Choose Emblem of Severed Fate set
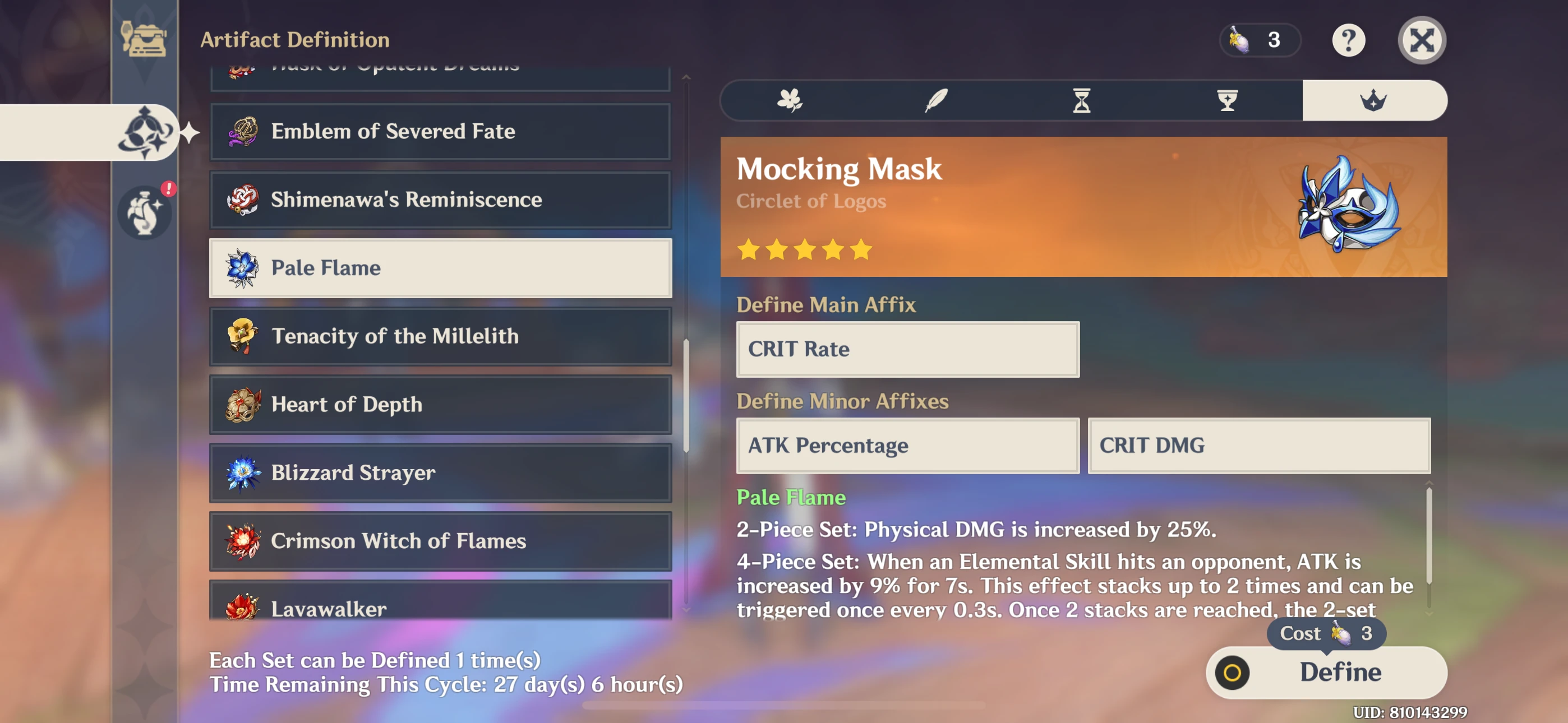This screenshot has height=723, width=1568. (441, 132)
